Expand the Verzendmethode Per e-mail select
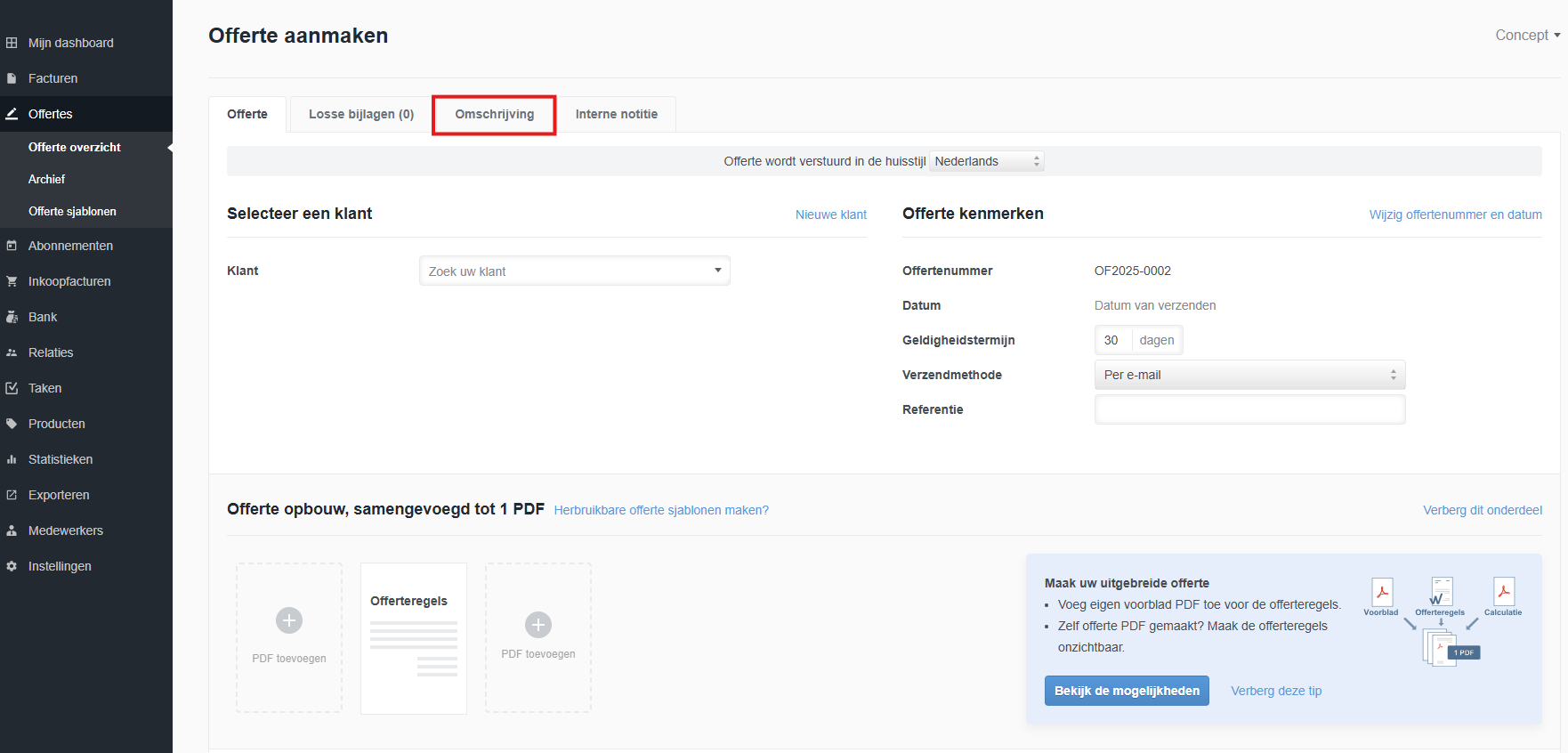The width and height of the screenshot is (1568, 753). coord(1249,375)
